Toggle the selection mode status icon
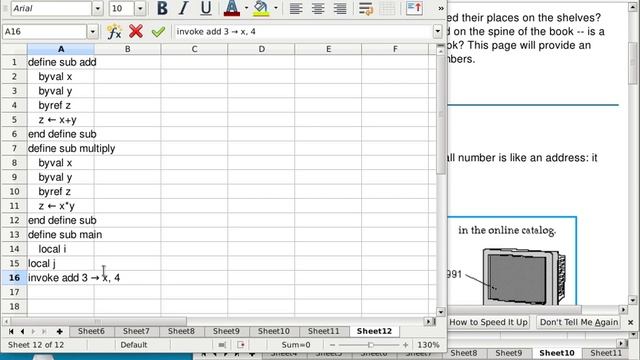 tap(222, 345)
